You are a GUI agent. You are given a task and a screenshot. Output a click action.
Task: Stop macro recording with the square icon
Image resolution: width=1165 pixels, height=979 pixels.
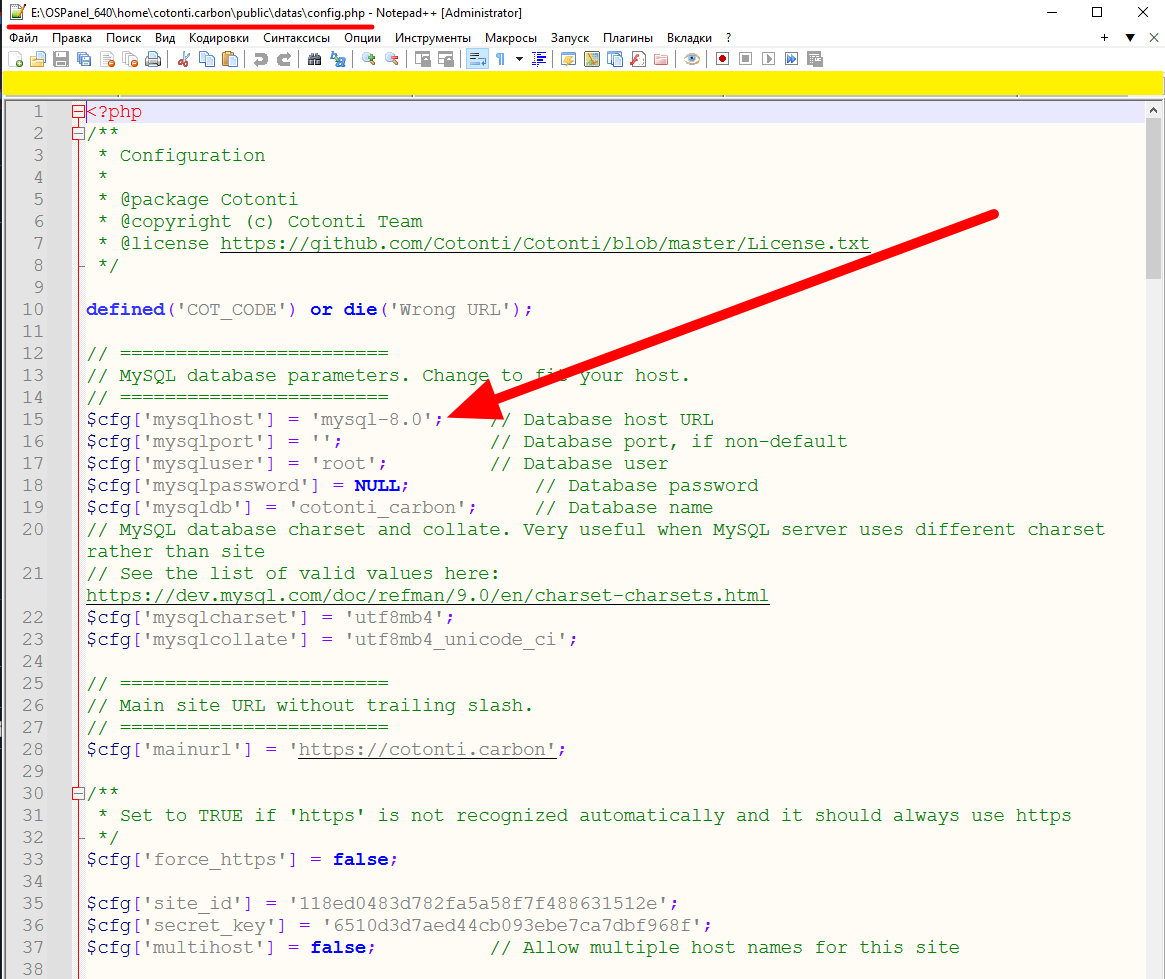[x=745, y=59]
